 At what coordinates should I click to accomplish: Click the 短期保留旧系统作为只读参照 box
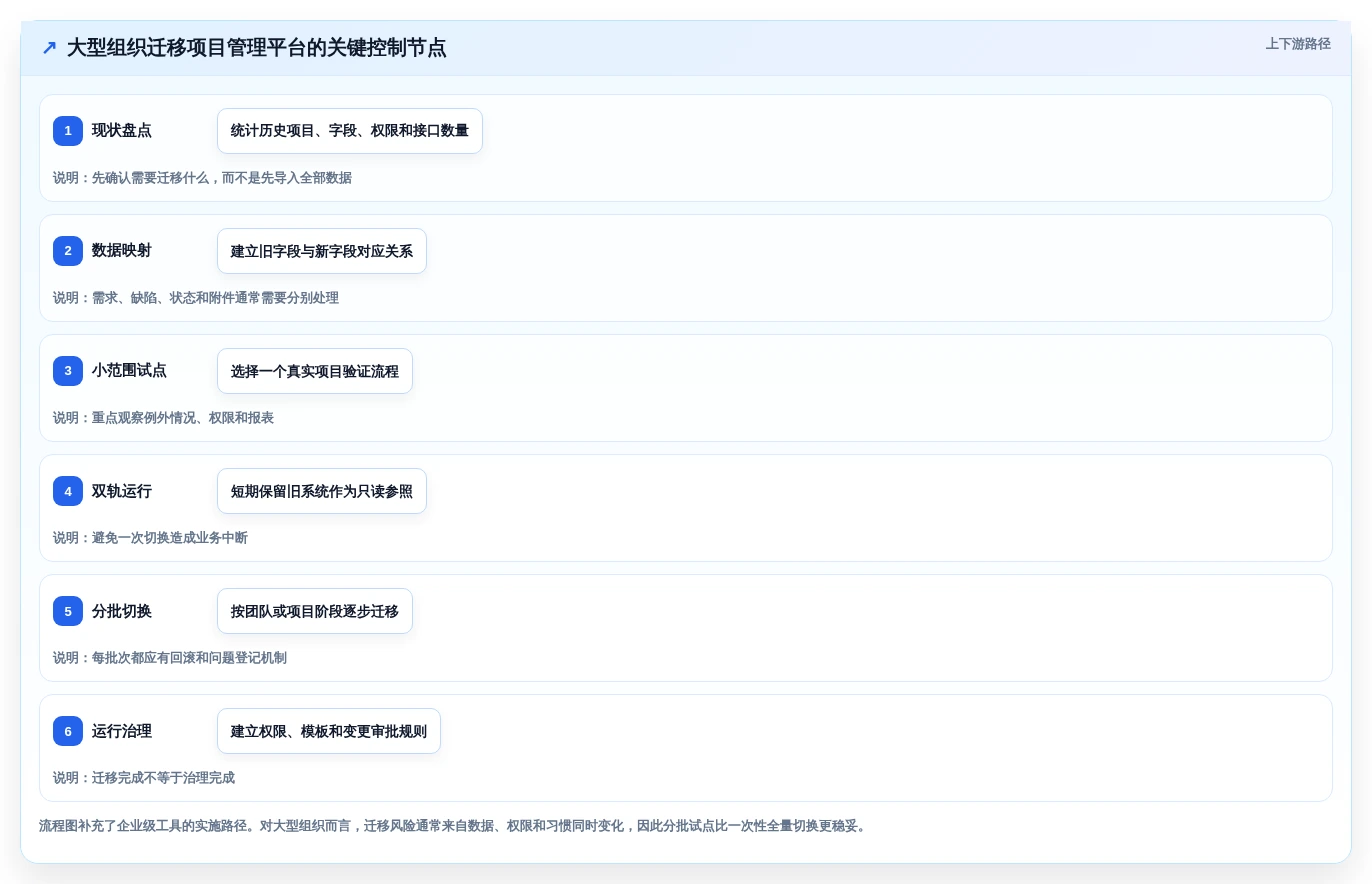click(322, 491)
